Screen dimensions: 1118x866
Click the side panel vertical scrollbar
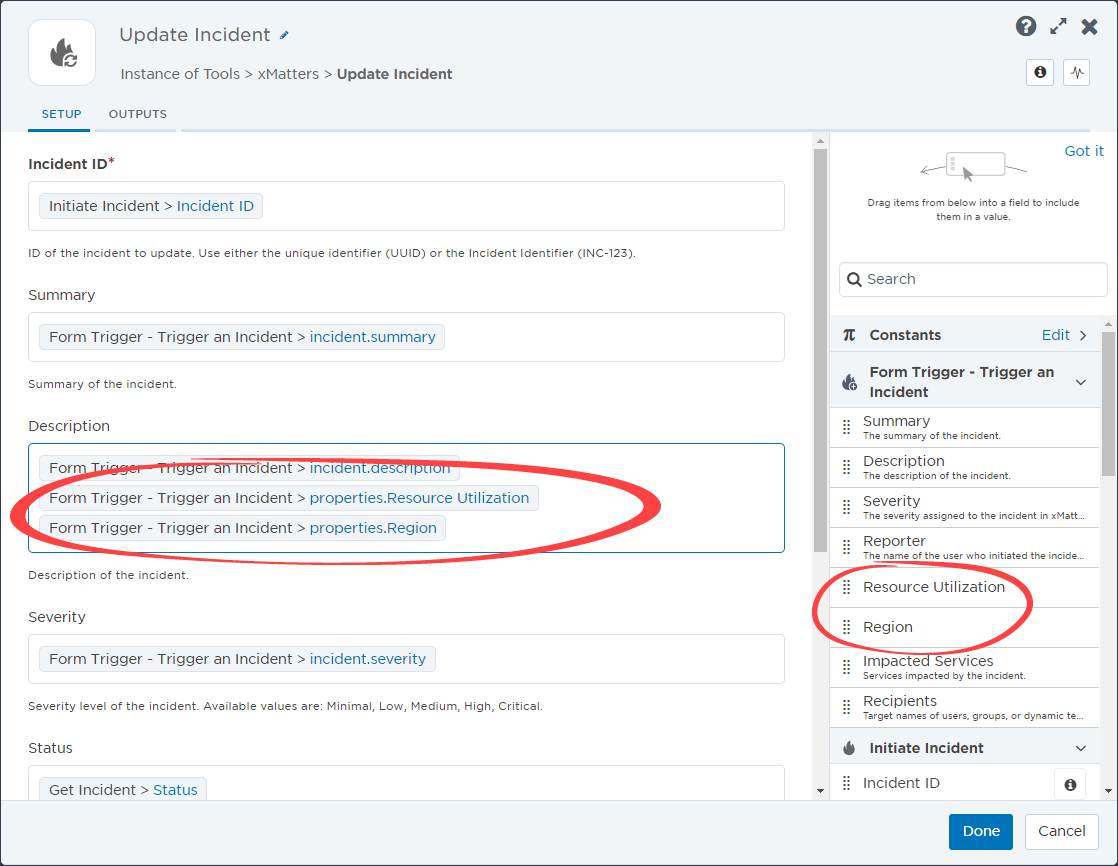point(1108,403)
